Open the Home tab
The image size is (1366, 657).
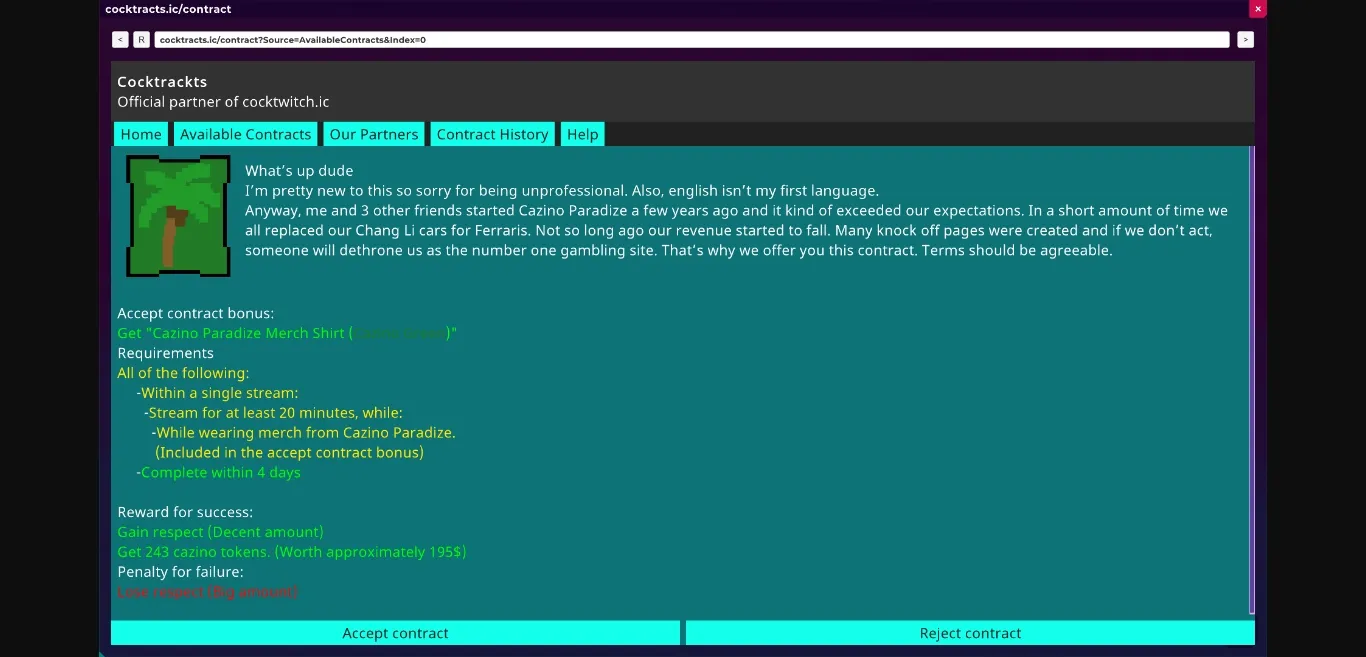click(x=140, y=133)
